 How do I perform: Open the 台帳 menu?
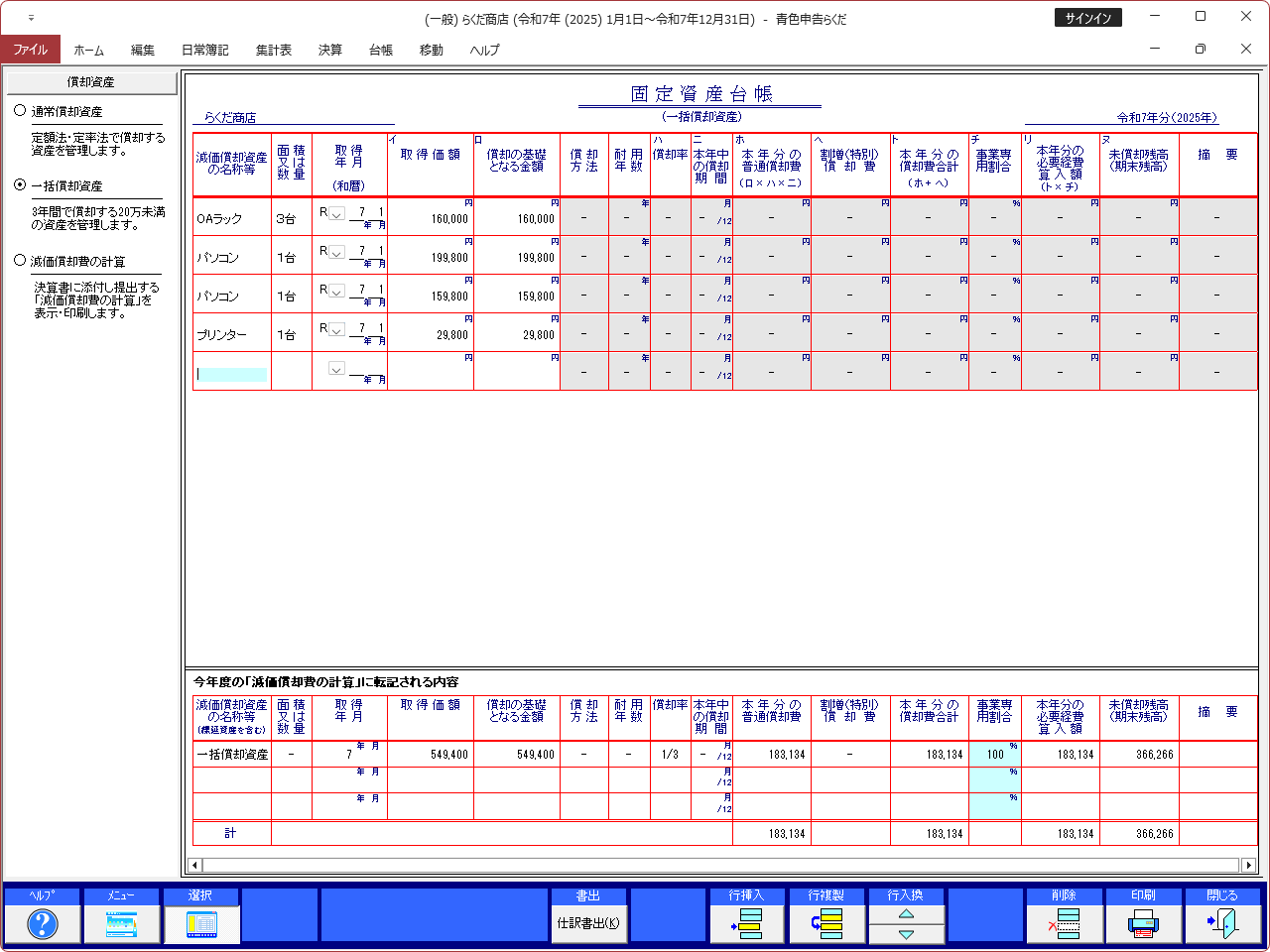tap(380, 50)
